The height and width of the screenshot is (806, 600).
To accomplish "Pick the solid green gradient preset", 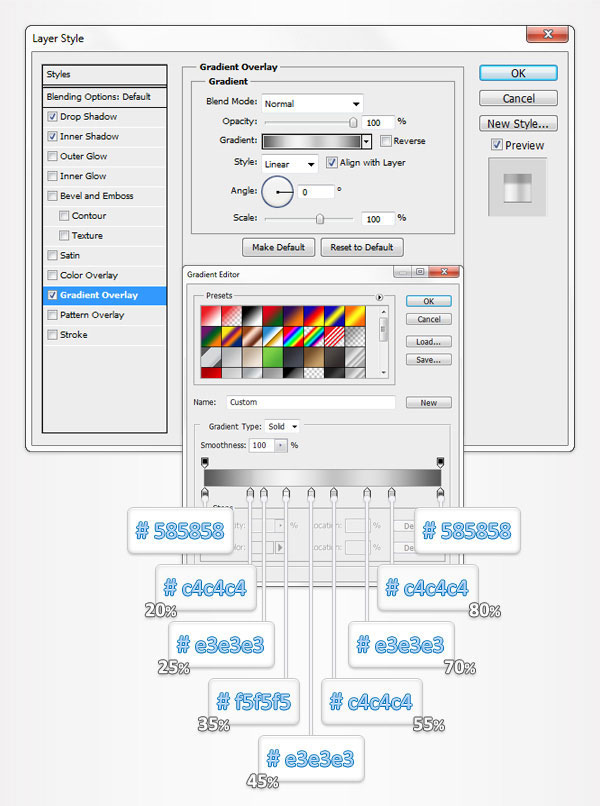I will pos(272,357).
